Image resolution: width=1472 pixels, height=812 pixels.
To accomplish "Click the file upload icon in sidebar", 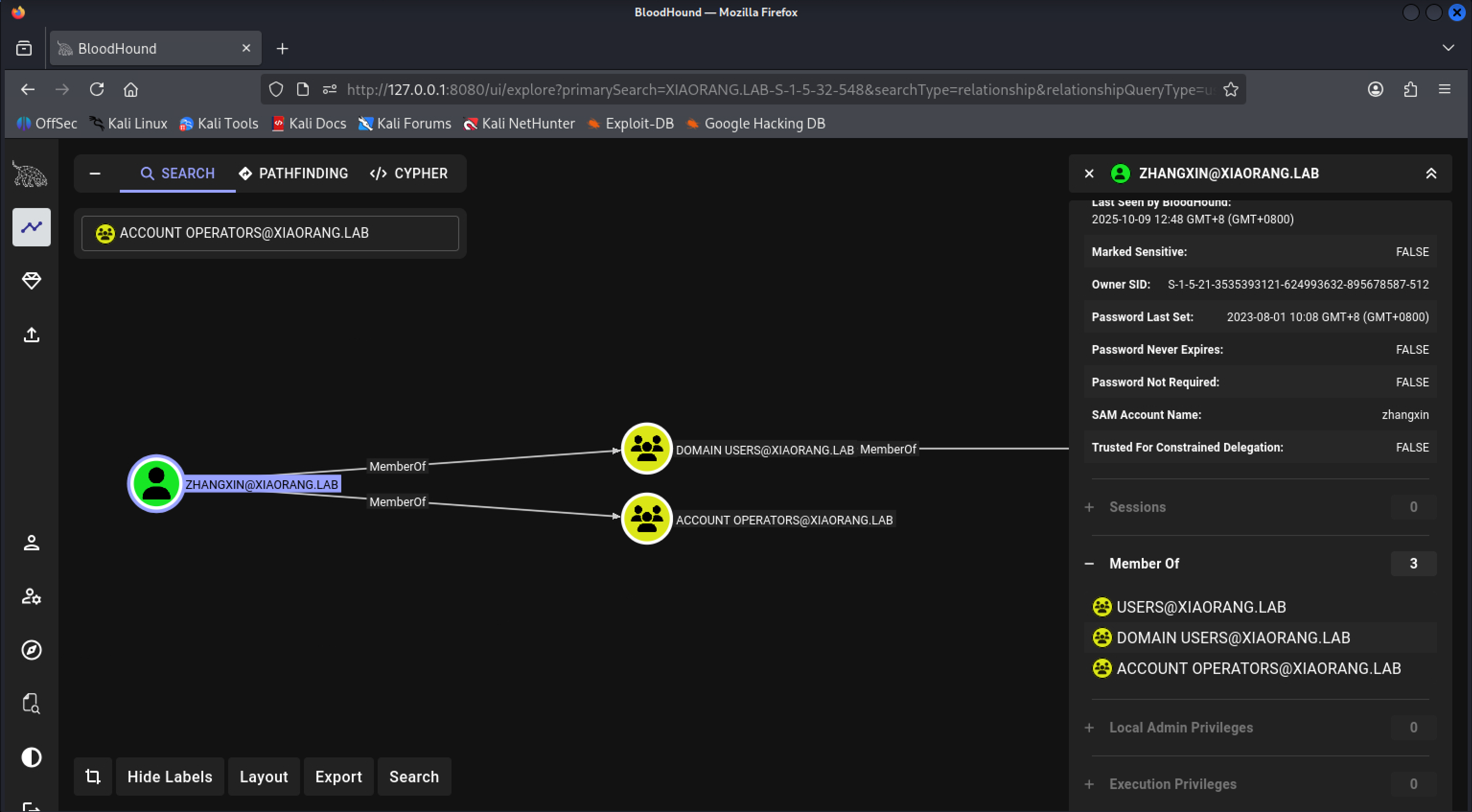I will click(x=32, y=334).
